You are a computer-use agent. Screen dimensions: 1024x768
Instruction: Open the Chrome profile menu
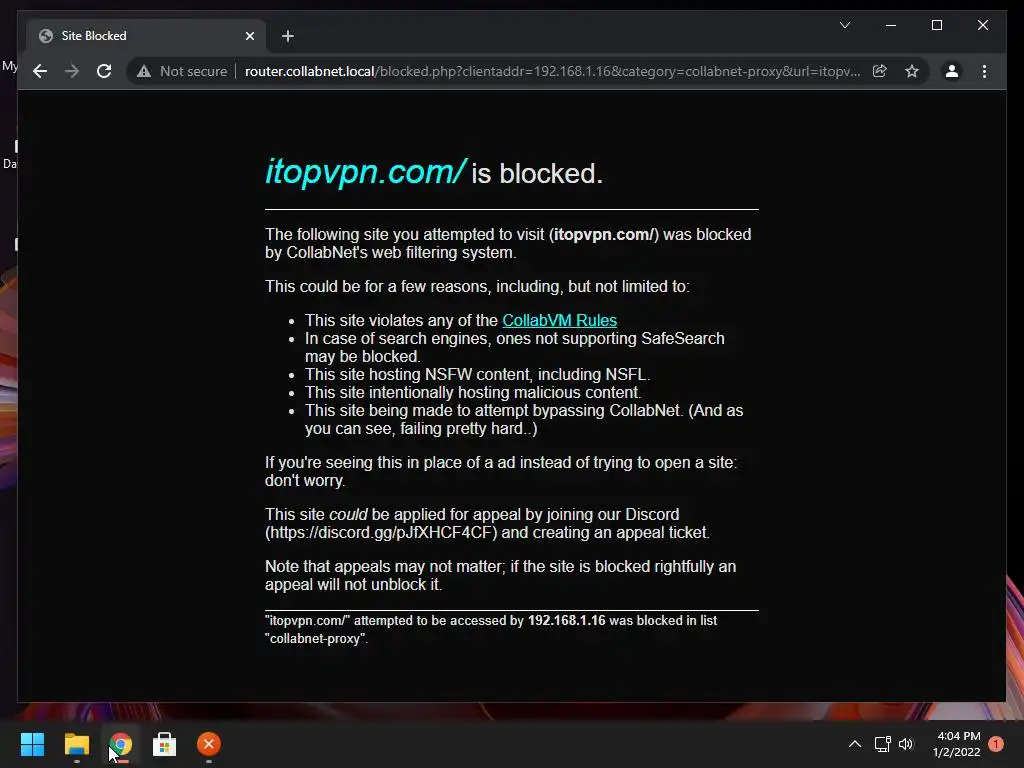pos(952,71)
